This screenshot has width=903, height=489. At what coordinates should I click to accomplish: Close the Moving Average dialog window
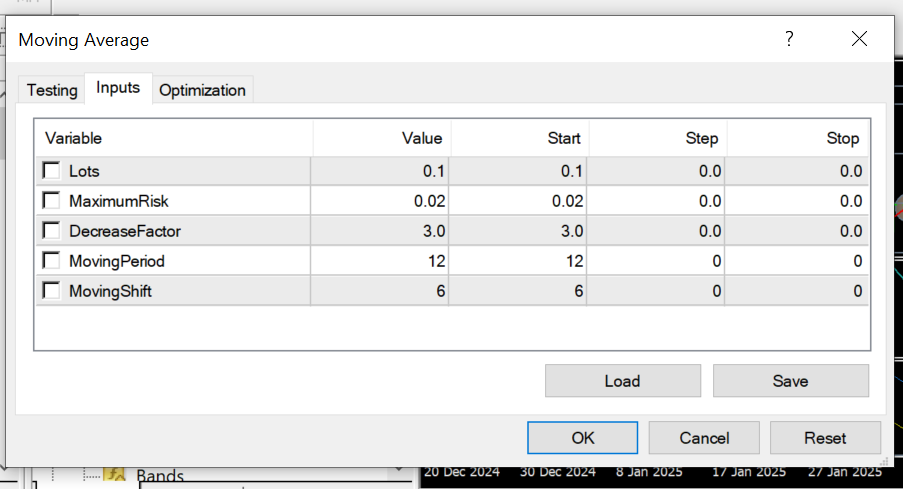click(859, 39)
